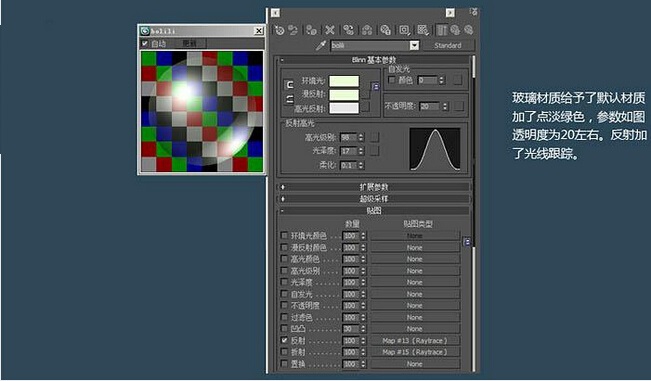651x381 pixels.
Task: Click 高光级别 spinner arrows
Action: pos(361,137)
